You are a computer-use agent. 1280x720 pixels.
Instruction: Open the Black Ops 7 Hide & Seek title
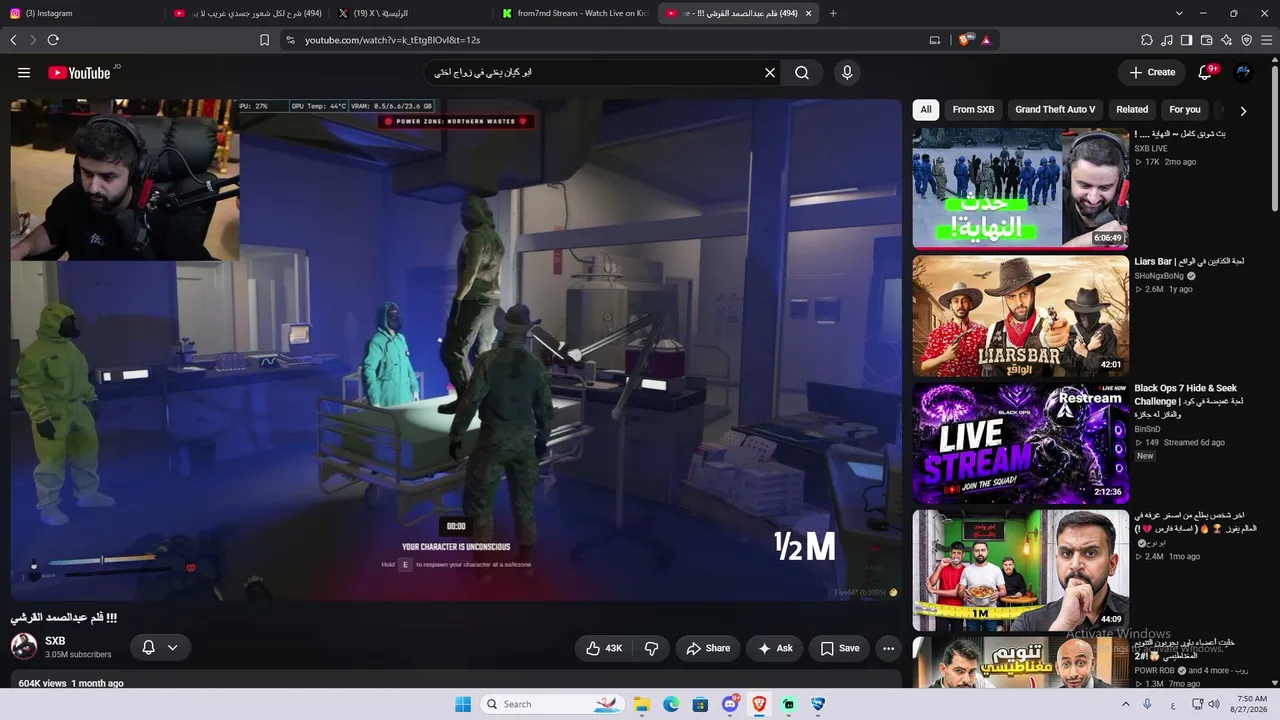click(1188, 401)
